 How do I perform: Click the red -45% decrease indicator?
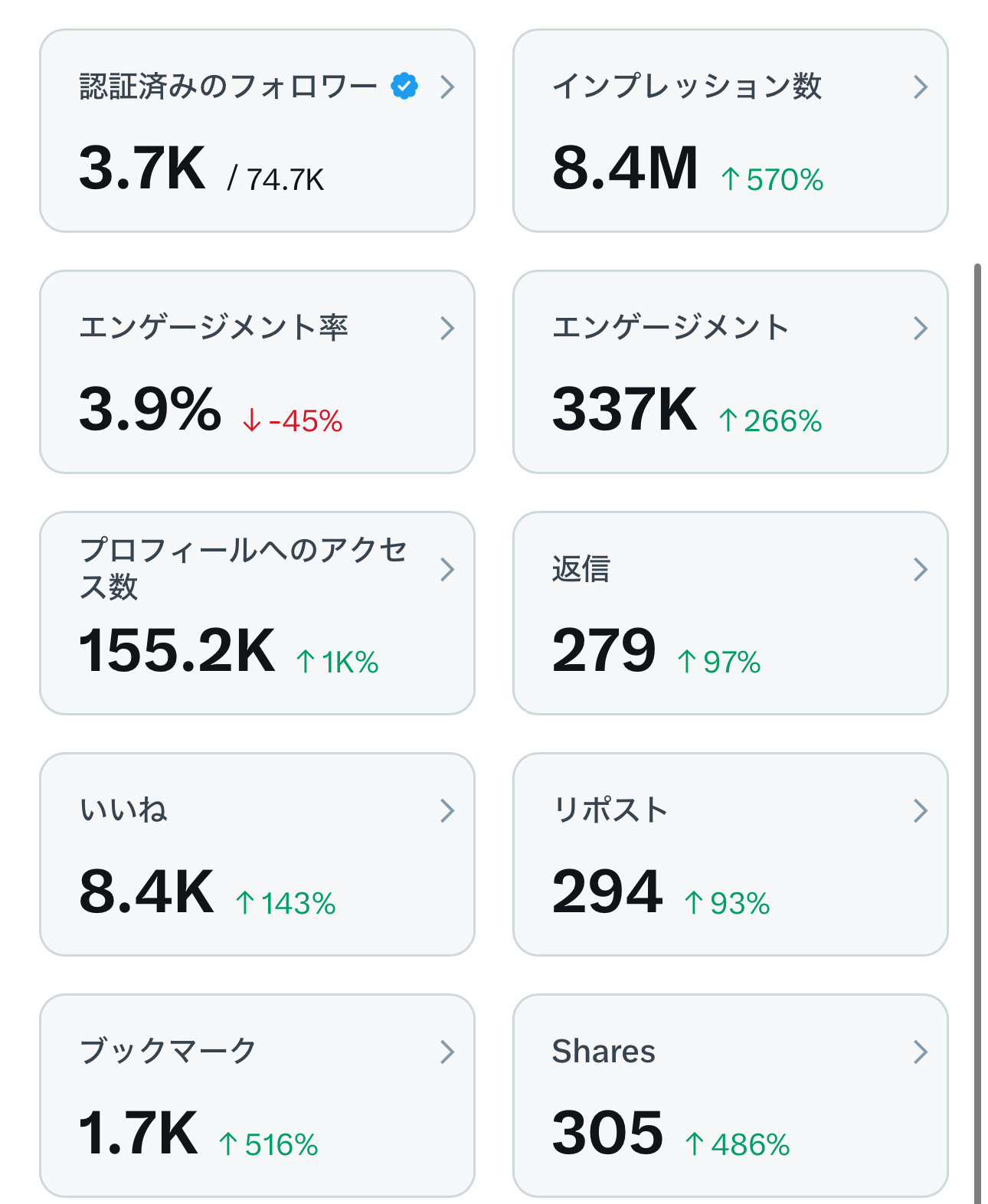[x=293, y=421]
